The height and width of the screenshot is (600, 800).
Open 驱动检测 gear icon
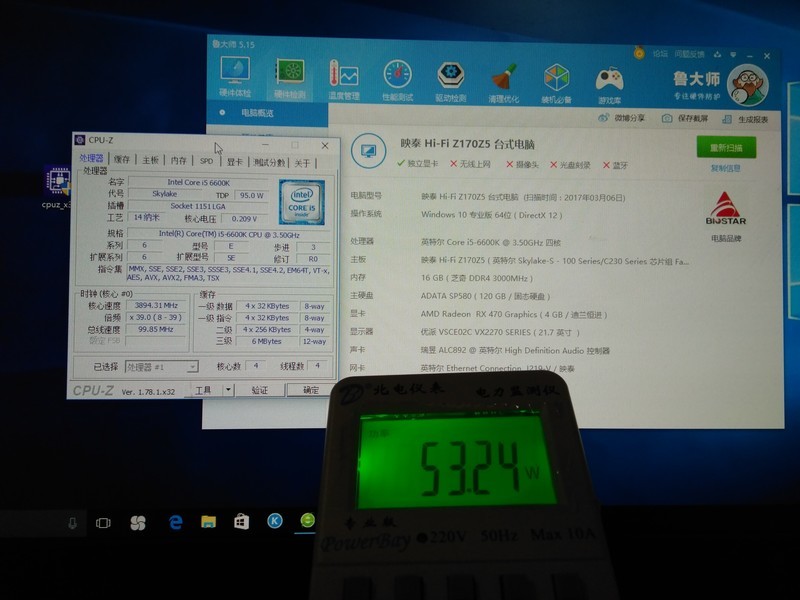click(451, 81)
